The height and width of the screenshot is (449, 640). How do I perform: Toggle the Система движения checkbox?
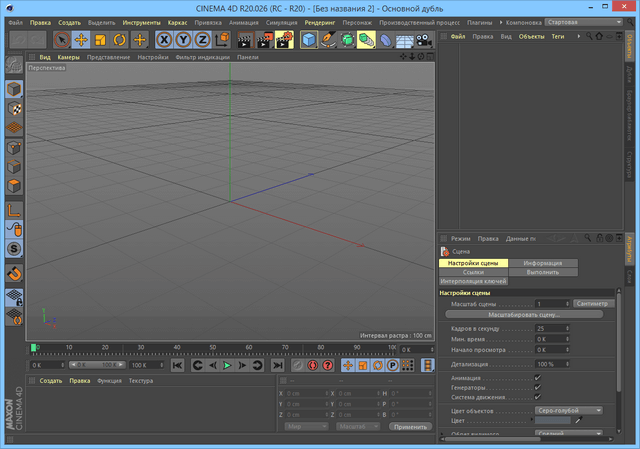(537, 397)
